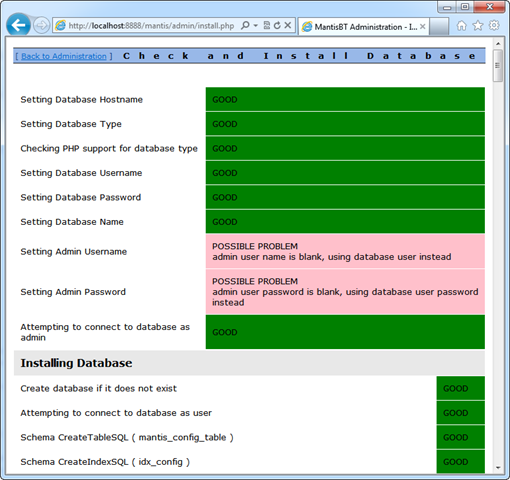Click 'Create database if it does not exist' text
510x480 pixels.
[x=99, y=389]
